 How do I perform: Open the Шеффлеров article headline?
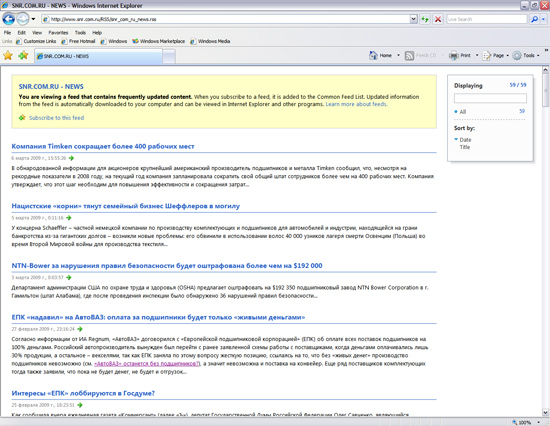pos(126,206)
